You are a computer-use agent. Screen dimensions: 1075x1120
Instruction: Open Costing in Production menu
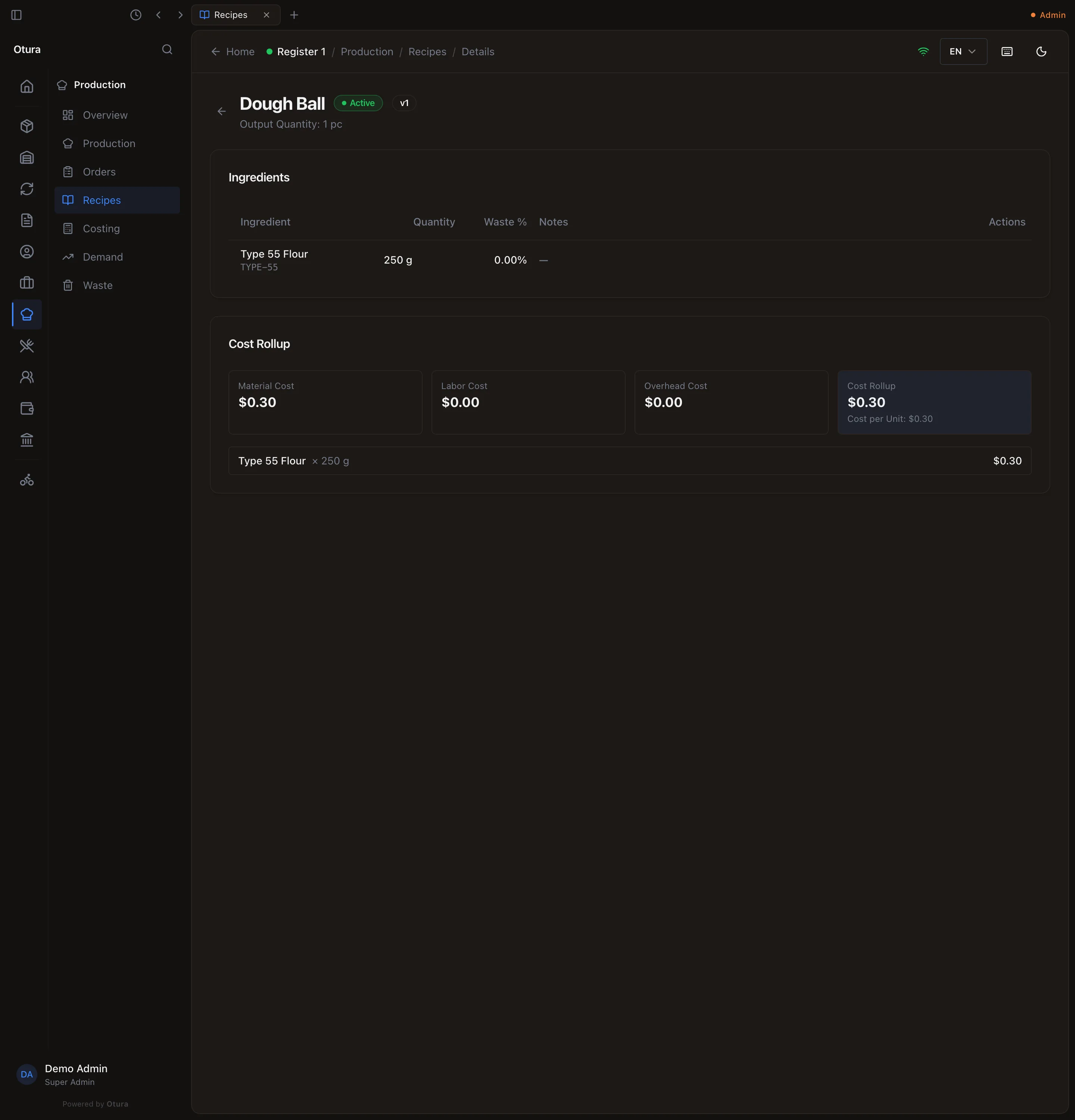click(x=117, y=228)
